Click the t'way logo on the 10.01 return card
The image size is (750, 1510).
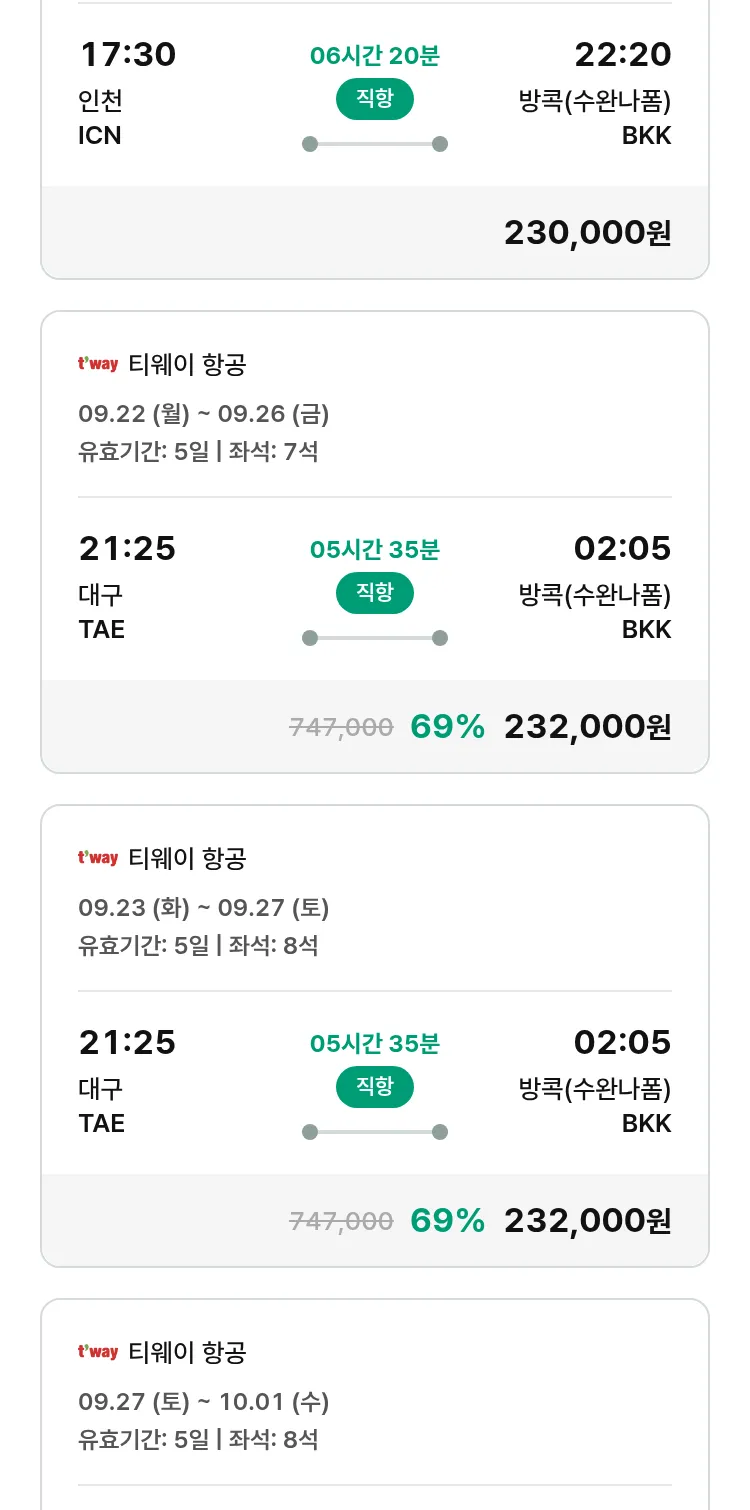pos(98,1353)
